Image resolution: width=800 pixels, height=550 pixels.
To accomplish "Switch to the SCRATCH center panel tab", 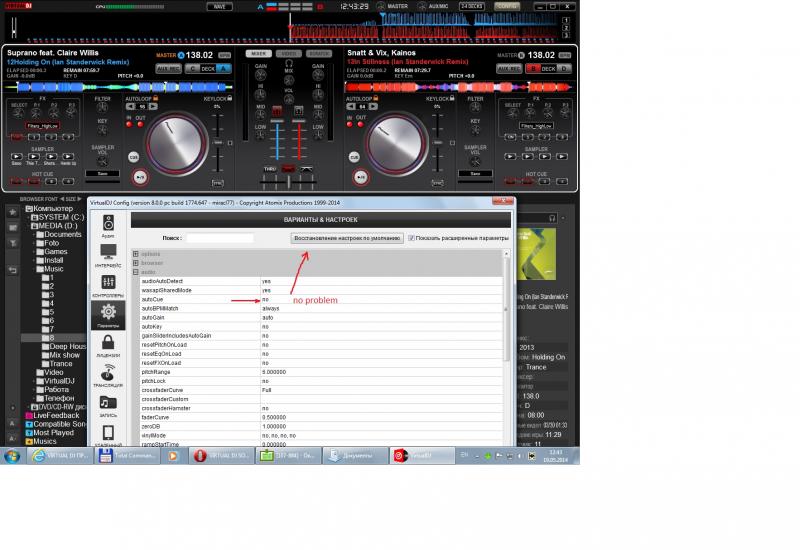I will (319, 54).
